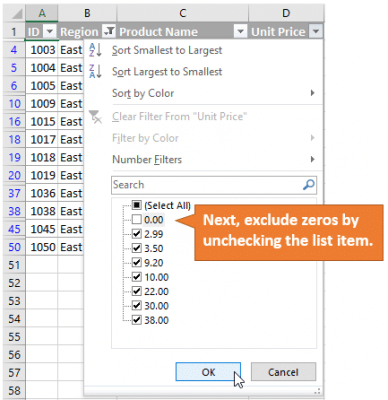
Task: Select column C header
Action: tap(183, 13)
